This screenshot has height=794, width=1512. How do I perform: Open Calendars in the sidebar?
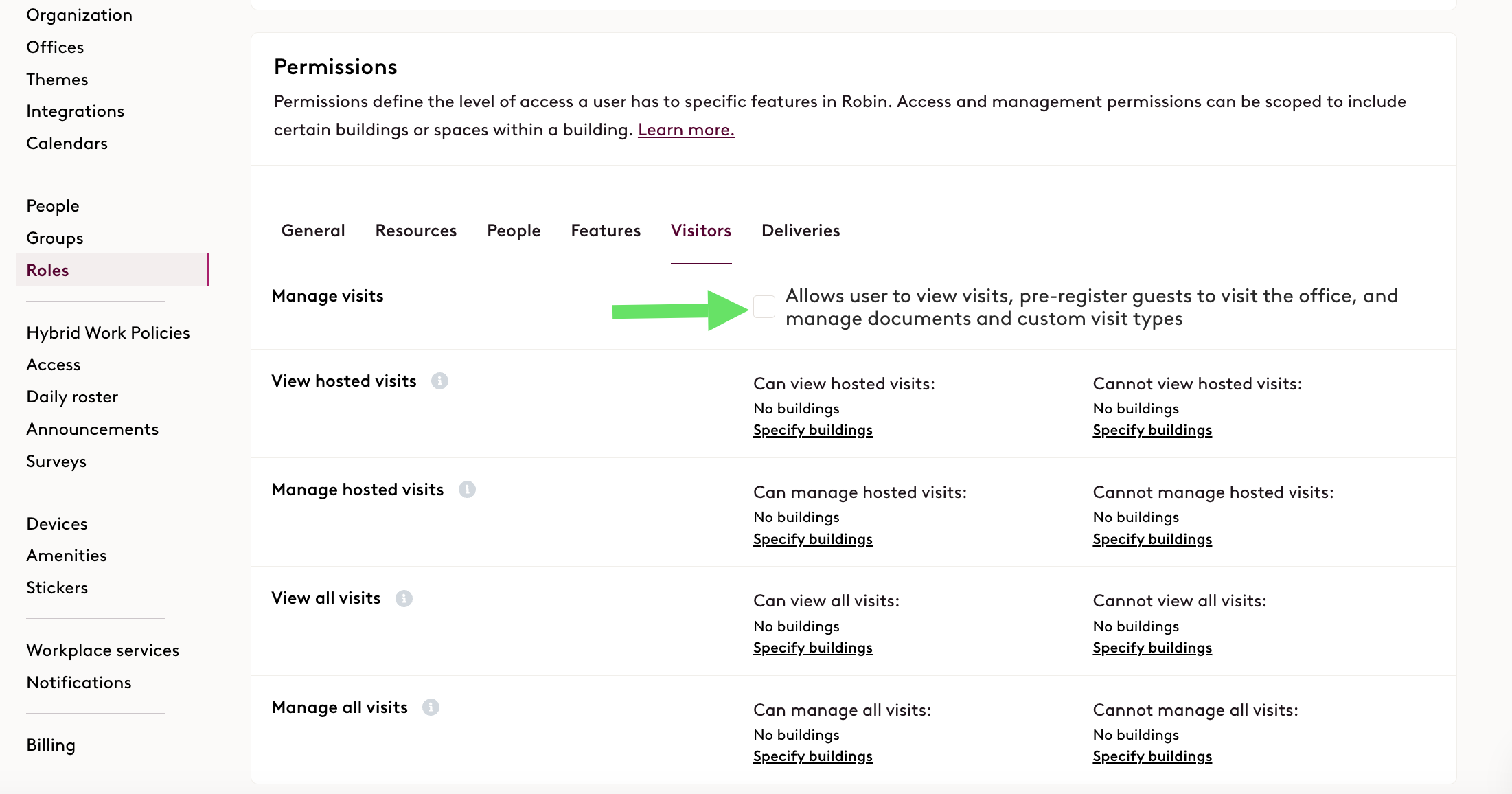(67, 144)
